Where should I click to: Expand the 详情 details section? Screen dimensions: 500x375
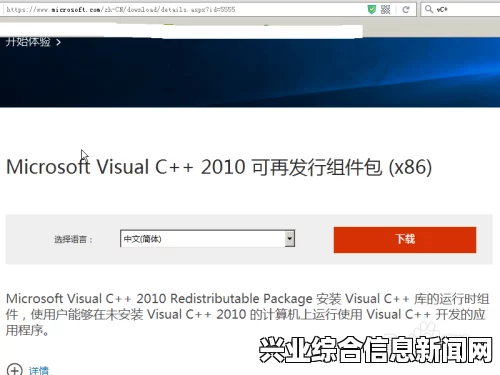coord(39,370)
